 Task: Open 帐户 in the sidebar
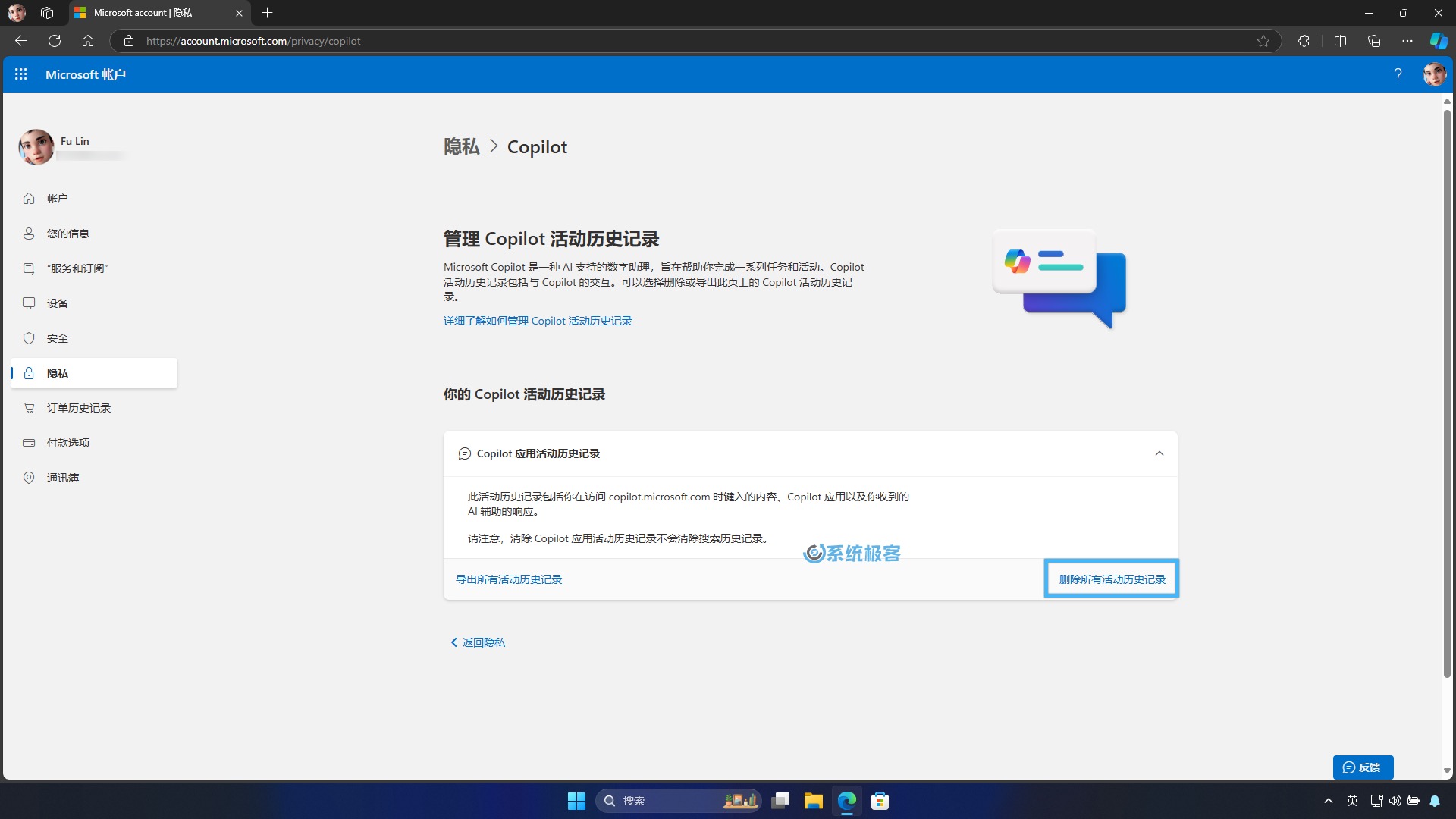(94, 199)
